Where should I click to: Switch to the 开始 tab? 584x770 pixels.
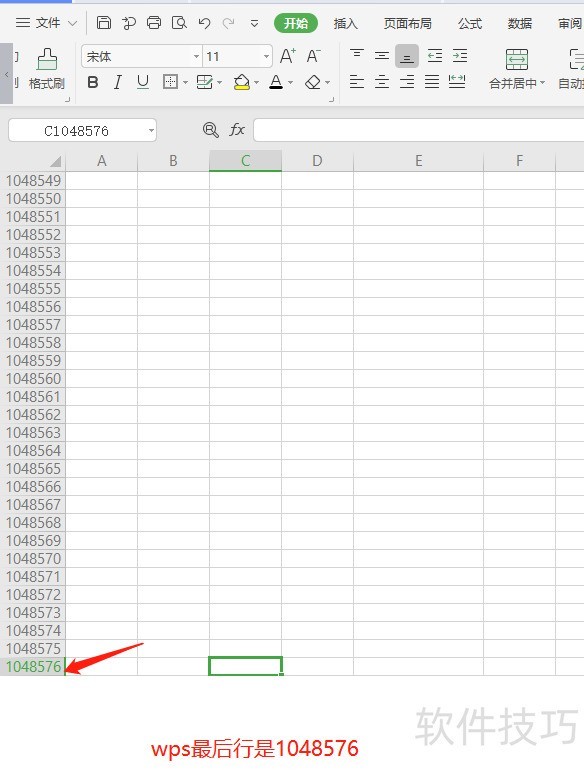point(296,23)
